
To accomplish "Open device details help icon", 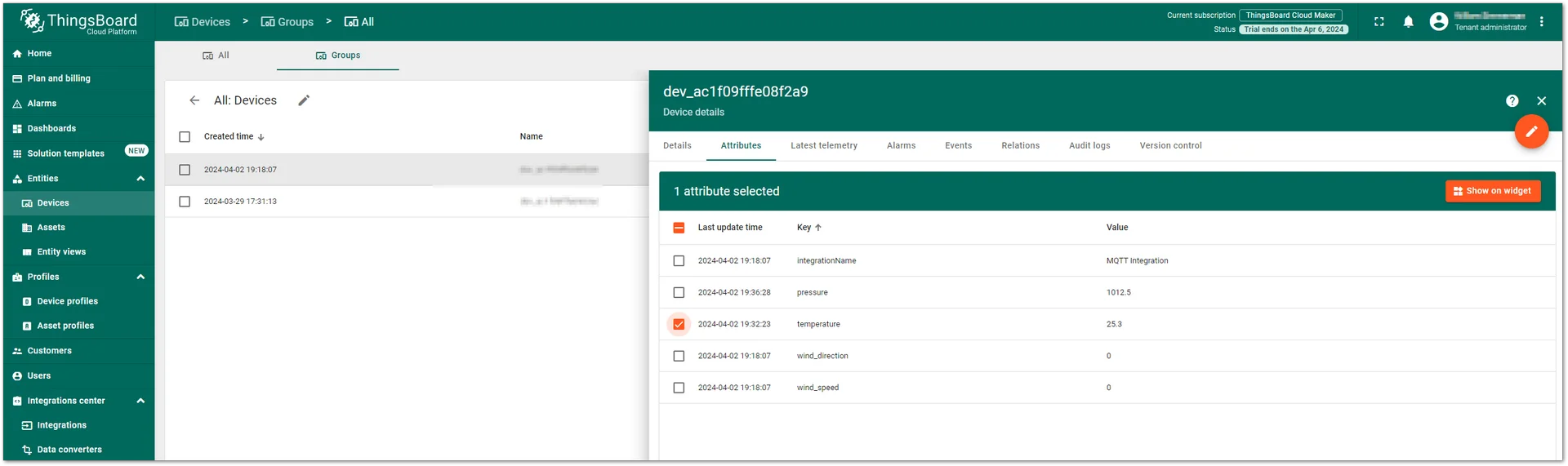I will point(1512,101).
